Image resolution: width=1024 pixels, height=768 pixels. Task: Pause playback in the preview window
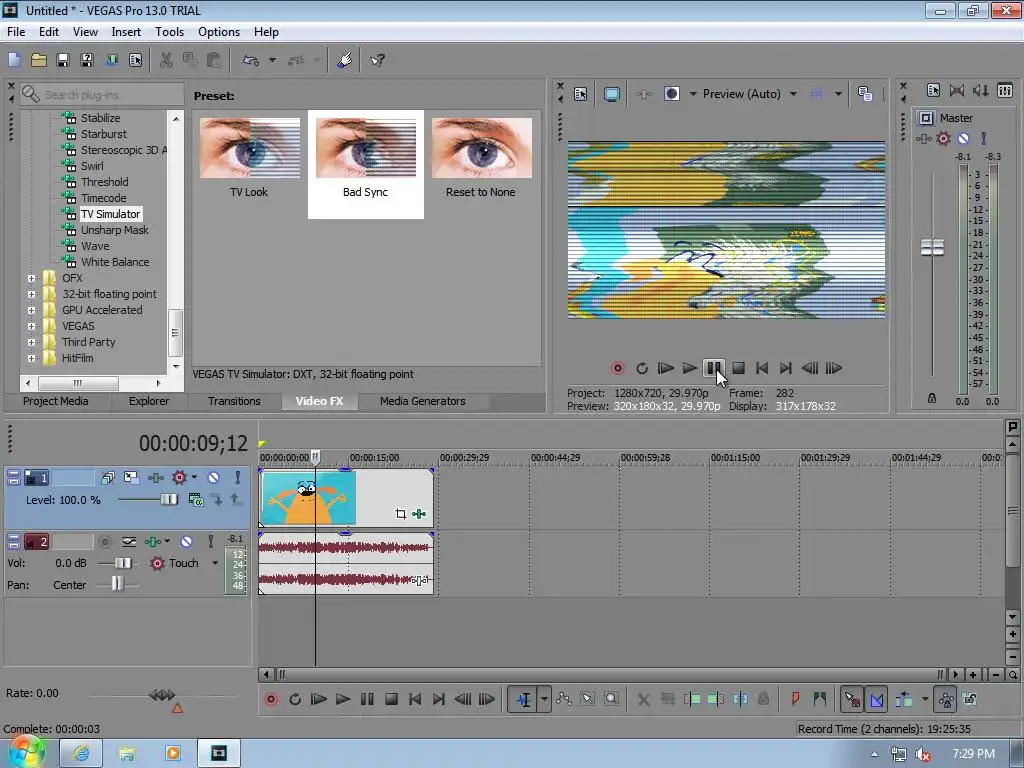(713, 368)
